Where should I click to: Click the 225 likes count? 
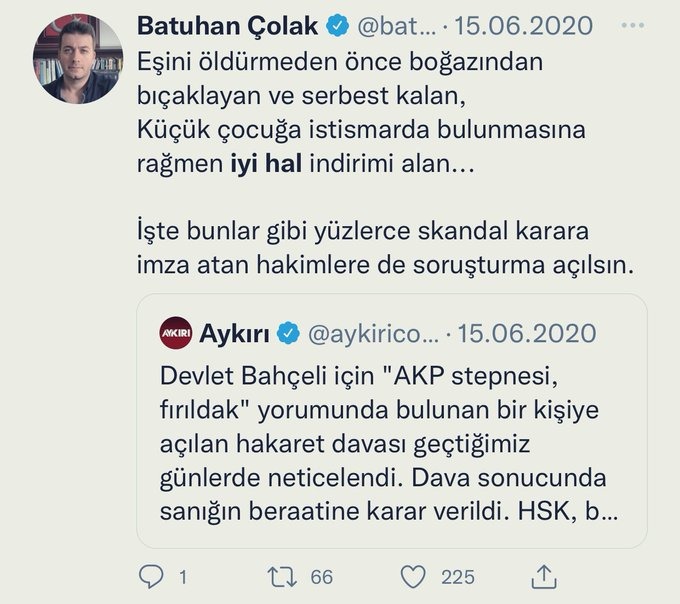coord(459,576)
